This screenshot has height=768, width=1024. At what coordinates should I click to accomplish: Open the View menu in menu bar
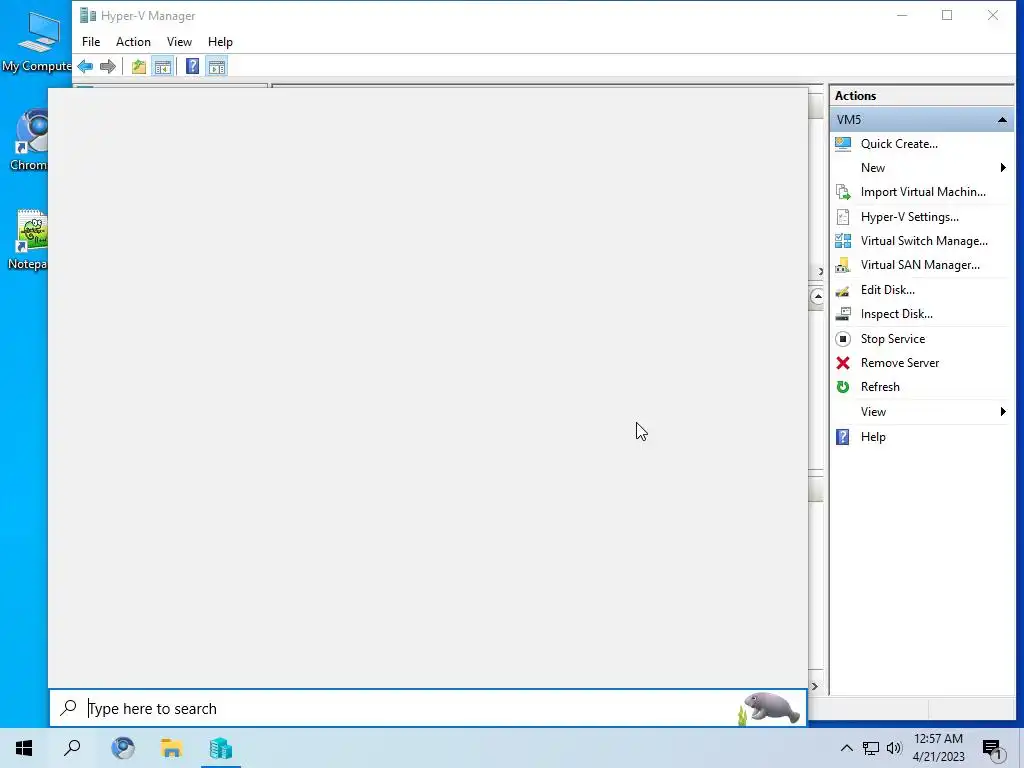click(179, 42)
